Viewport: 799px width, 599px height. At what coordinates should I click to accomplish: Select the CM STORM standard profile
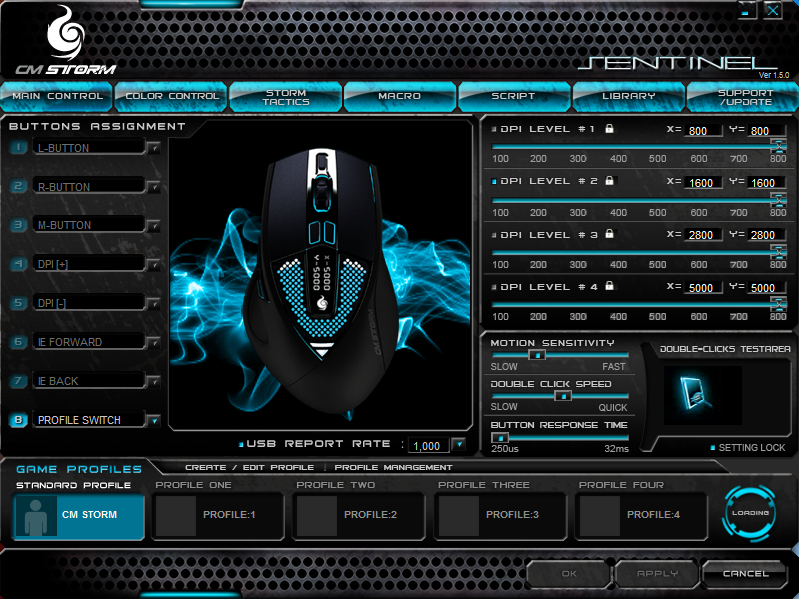(x=79, y=515)
